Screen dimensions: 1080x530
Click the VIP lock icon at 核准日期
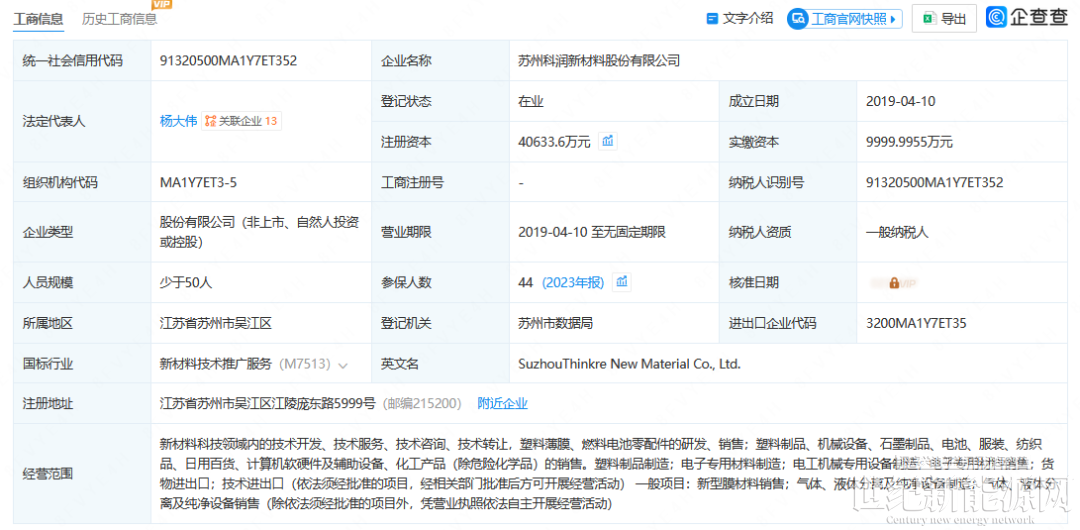tap(893, 283)
